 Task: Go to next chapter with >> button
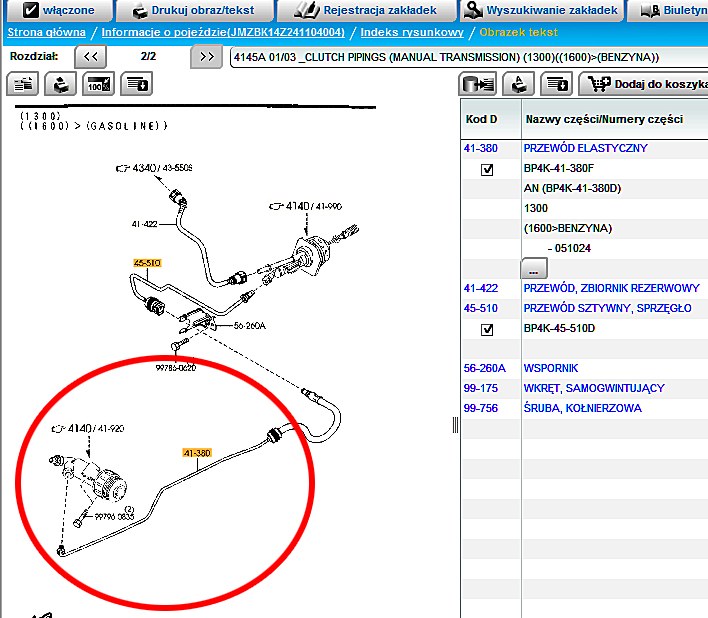click(206, 57)
